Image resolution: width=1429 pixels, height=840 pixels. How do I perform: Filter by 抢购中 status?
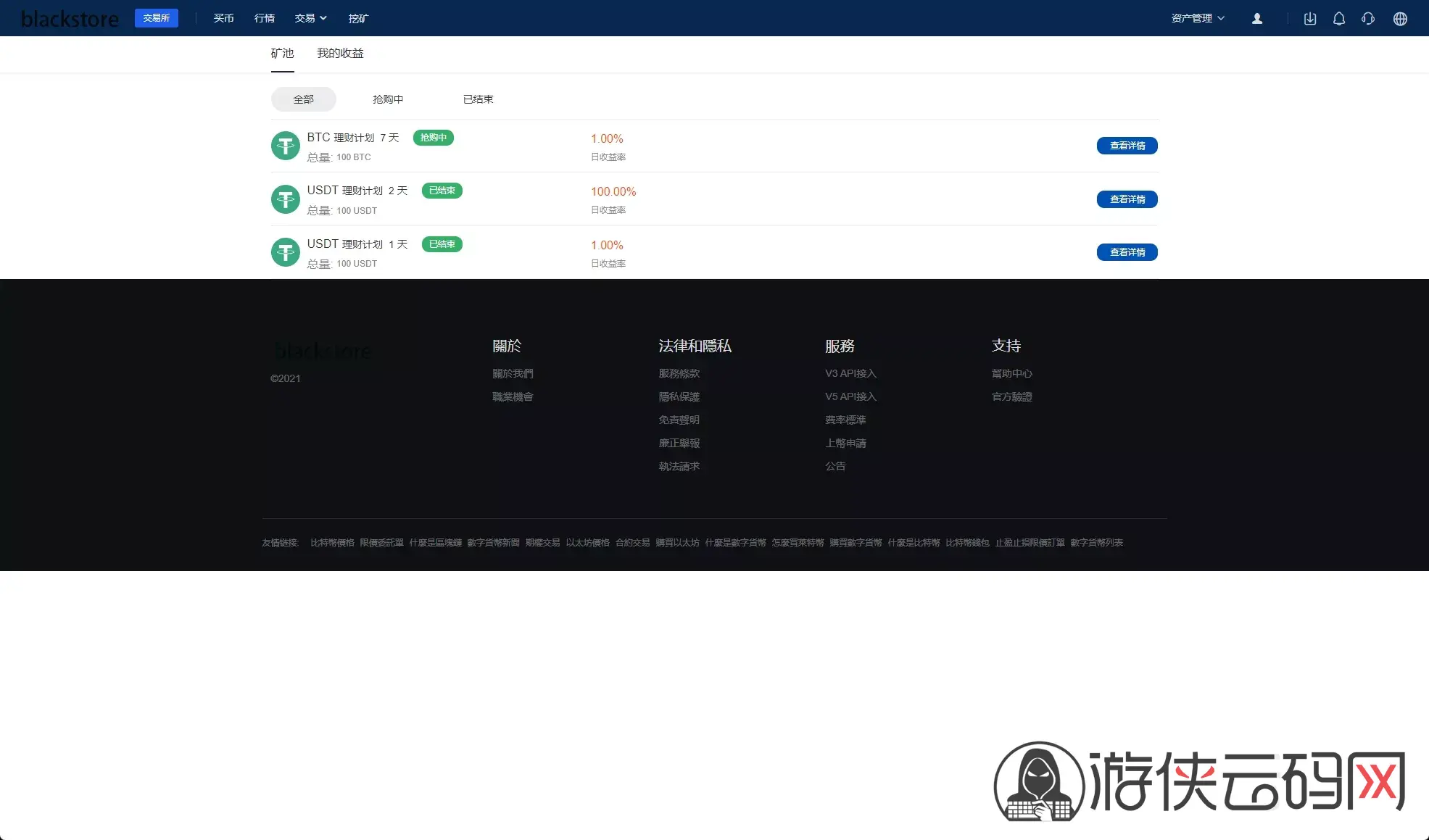pyautogui.click(x=388, y=99)
